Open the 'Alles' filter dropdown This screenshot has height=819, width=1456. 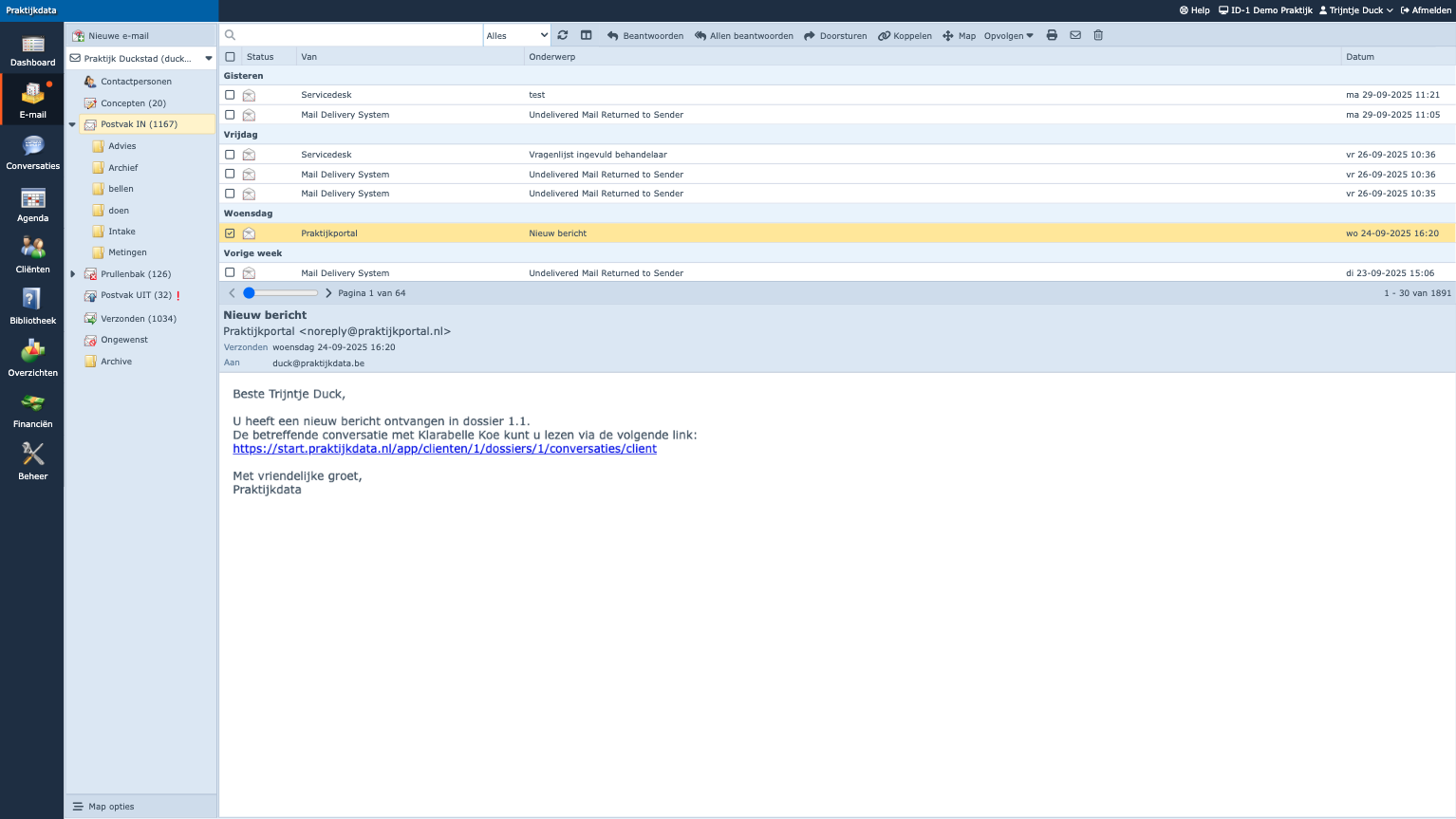(x=516, y=35)
